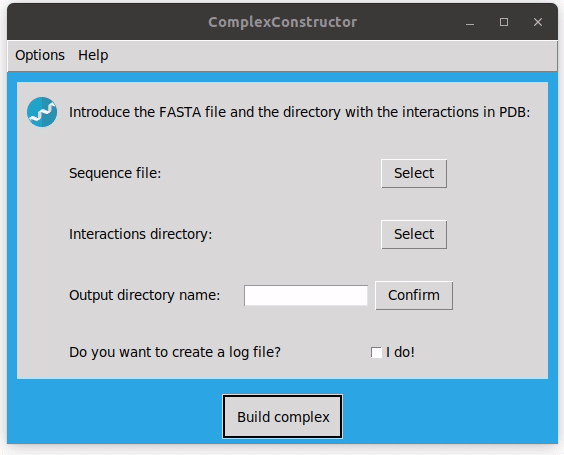Click the 'Sequence file:' label
The width and height of the screenshot is (564, 455).
(115, 173)
